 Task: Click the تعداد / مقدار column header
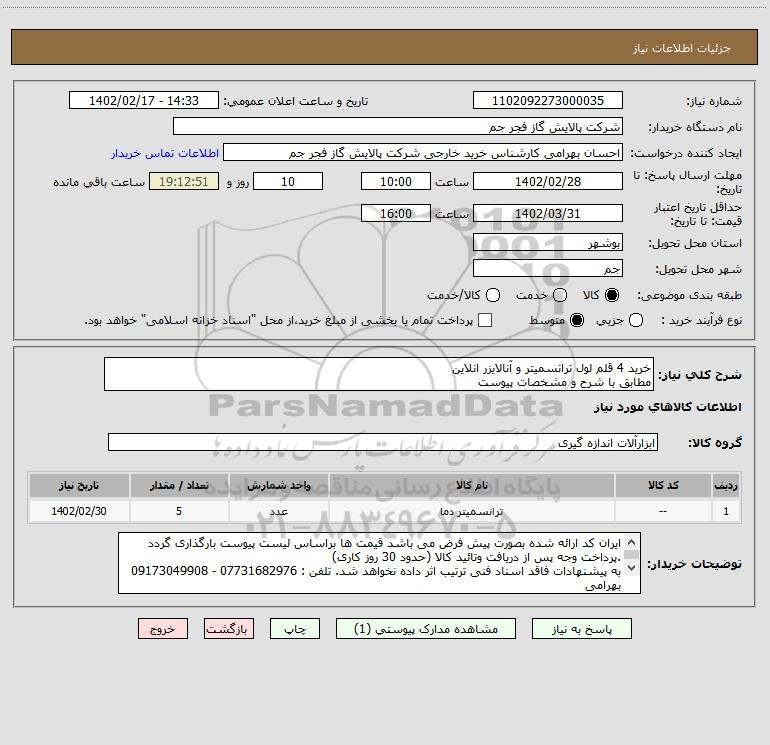pyautogui.click(x=179, y=485)
